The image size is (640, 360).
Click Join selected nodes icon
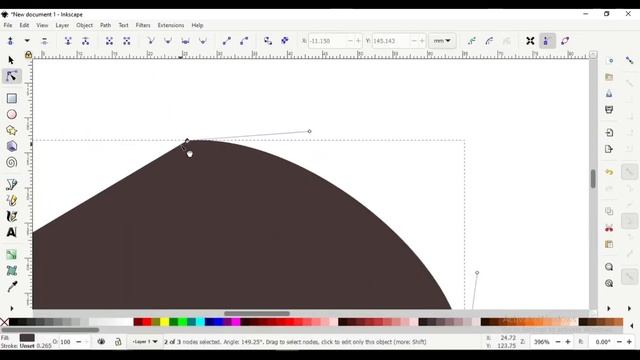click(68, 41)
